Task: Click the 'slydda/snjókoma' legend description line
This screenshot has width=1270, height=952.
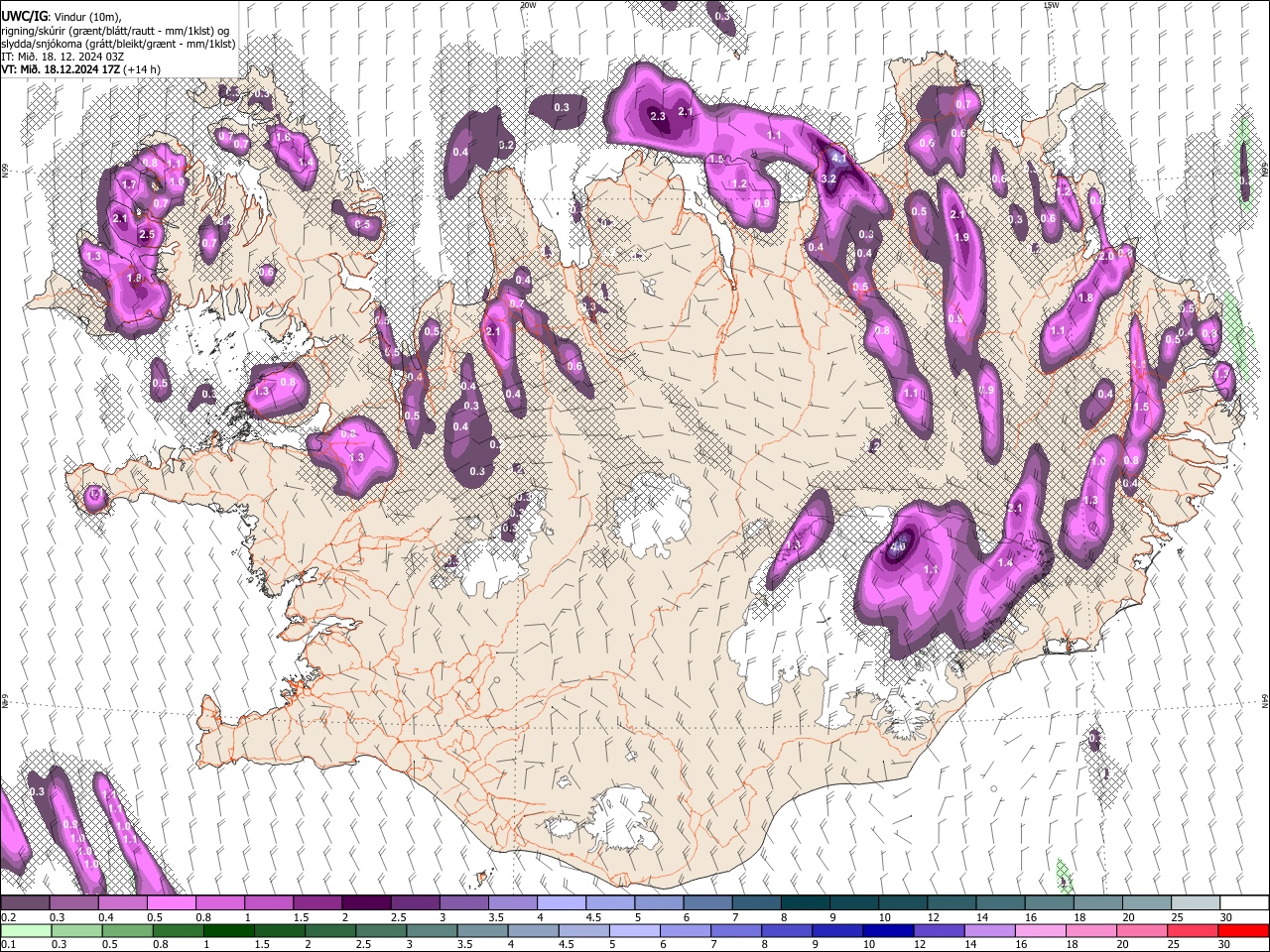Action: pos(119,44)
